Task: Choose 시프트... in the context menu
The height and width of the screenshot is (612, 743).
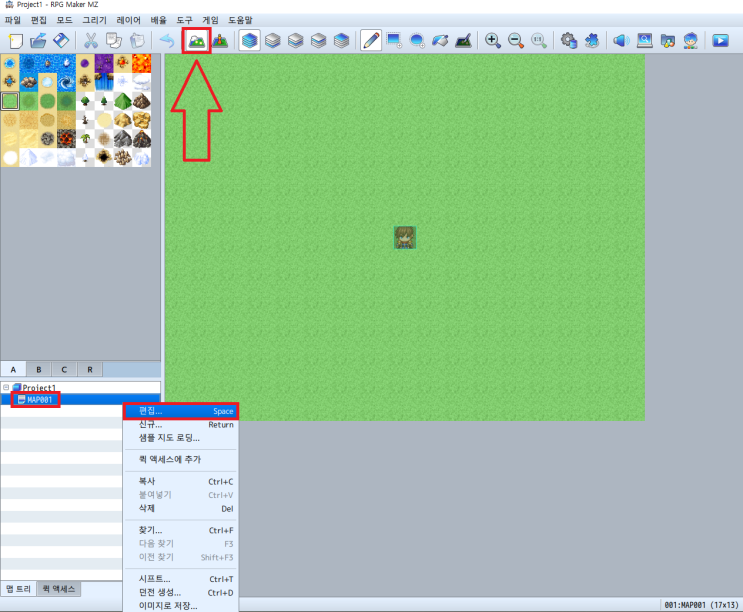Action: [x=181, y=579]
